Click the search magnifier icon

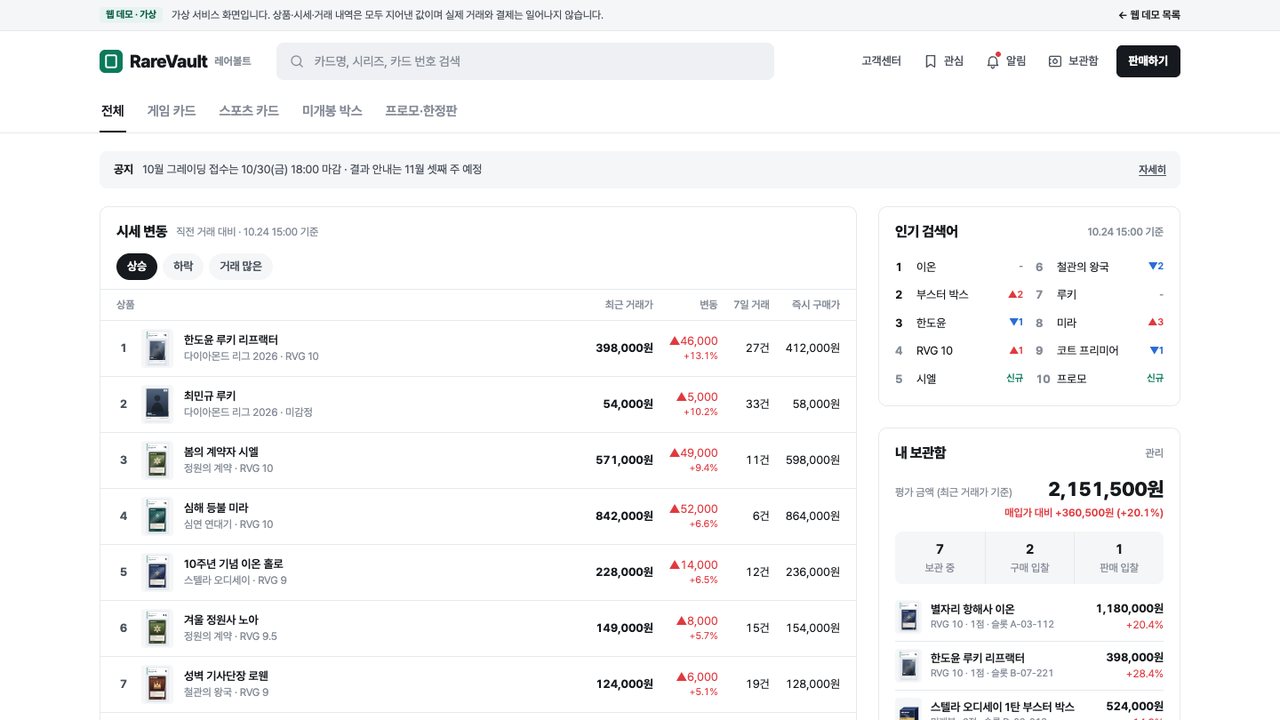coord(297,61)
